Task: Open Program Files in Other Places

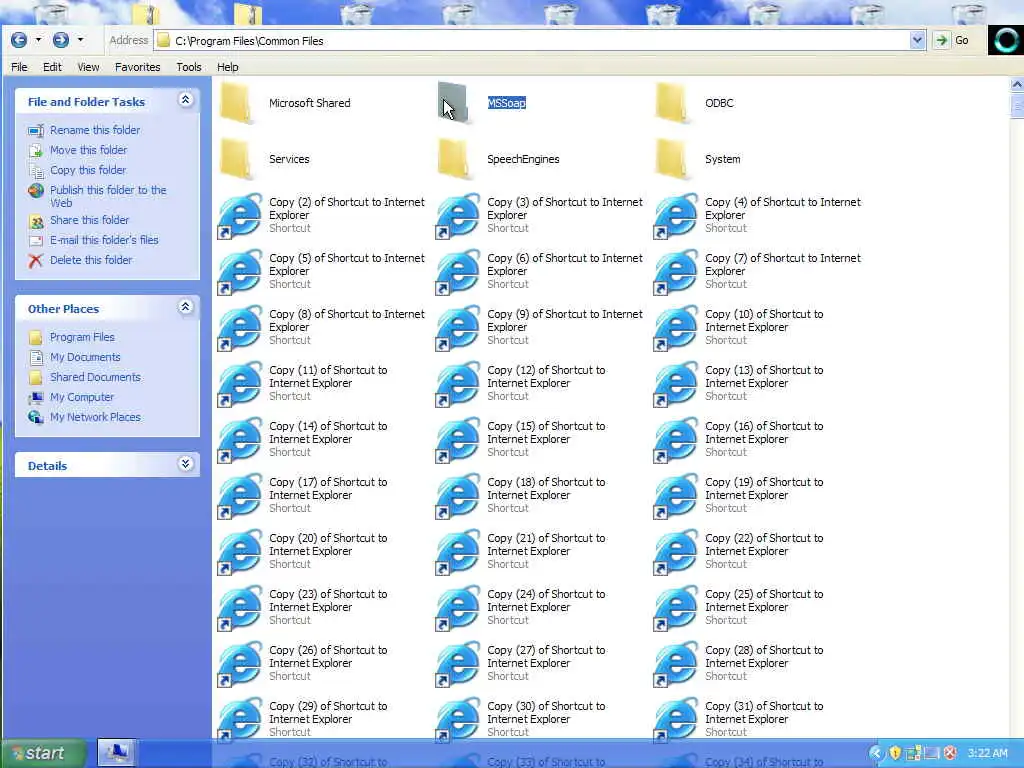Action: click(x=82, y=337)
